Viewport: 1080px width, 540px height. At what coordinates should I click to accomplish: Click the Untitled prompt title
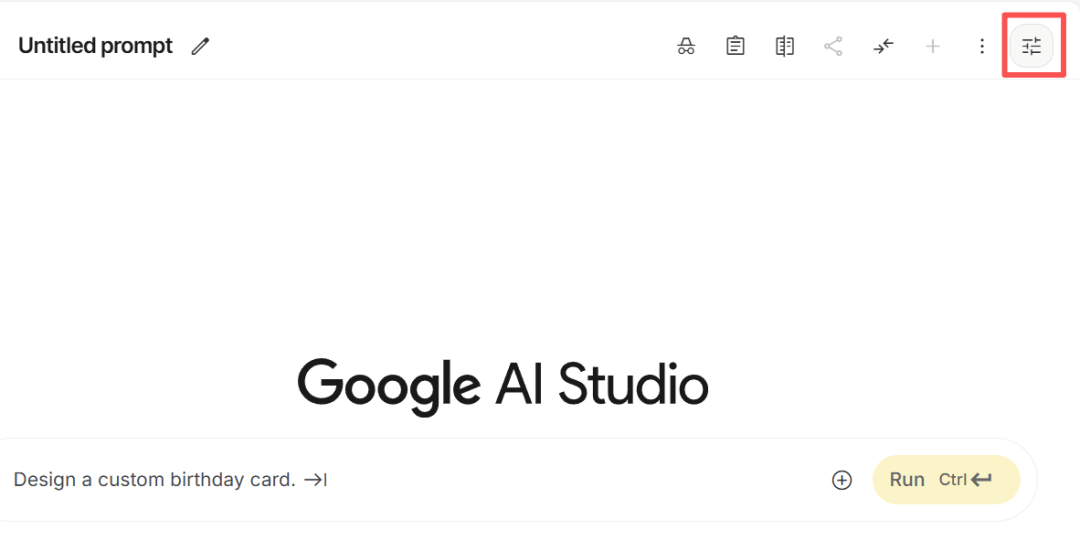tap(95, 46)
